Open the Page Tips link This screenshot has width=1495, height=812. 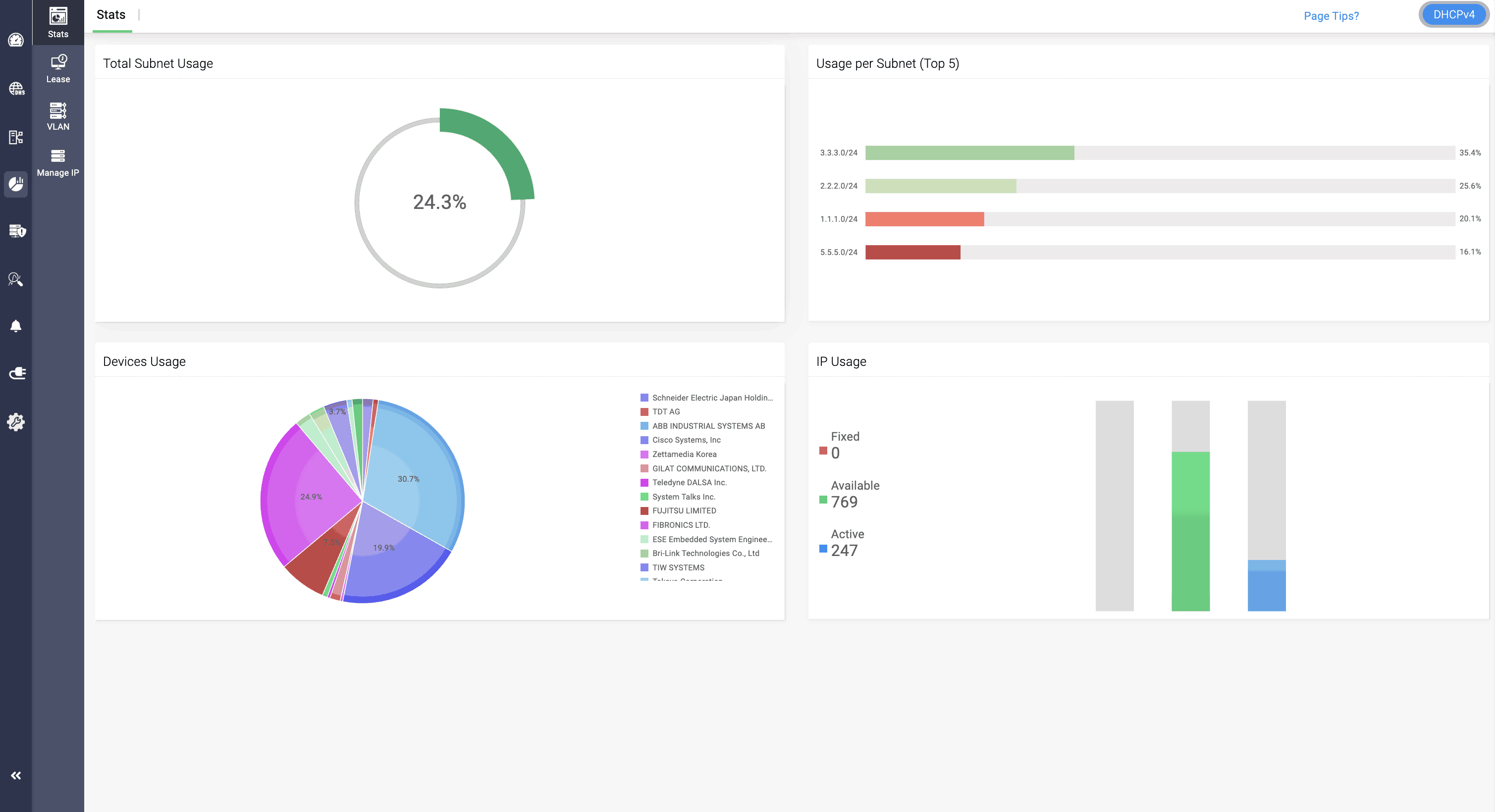[1331, 16]
